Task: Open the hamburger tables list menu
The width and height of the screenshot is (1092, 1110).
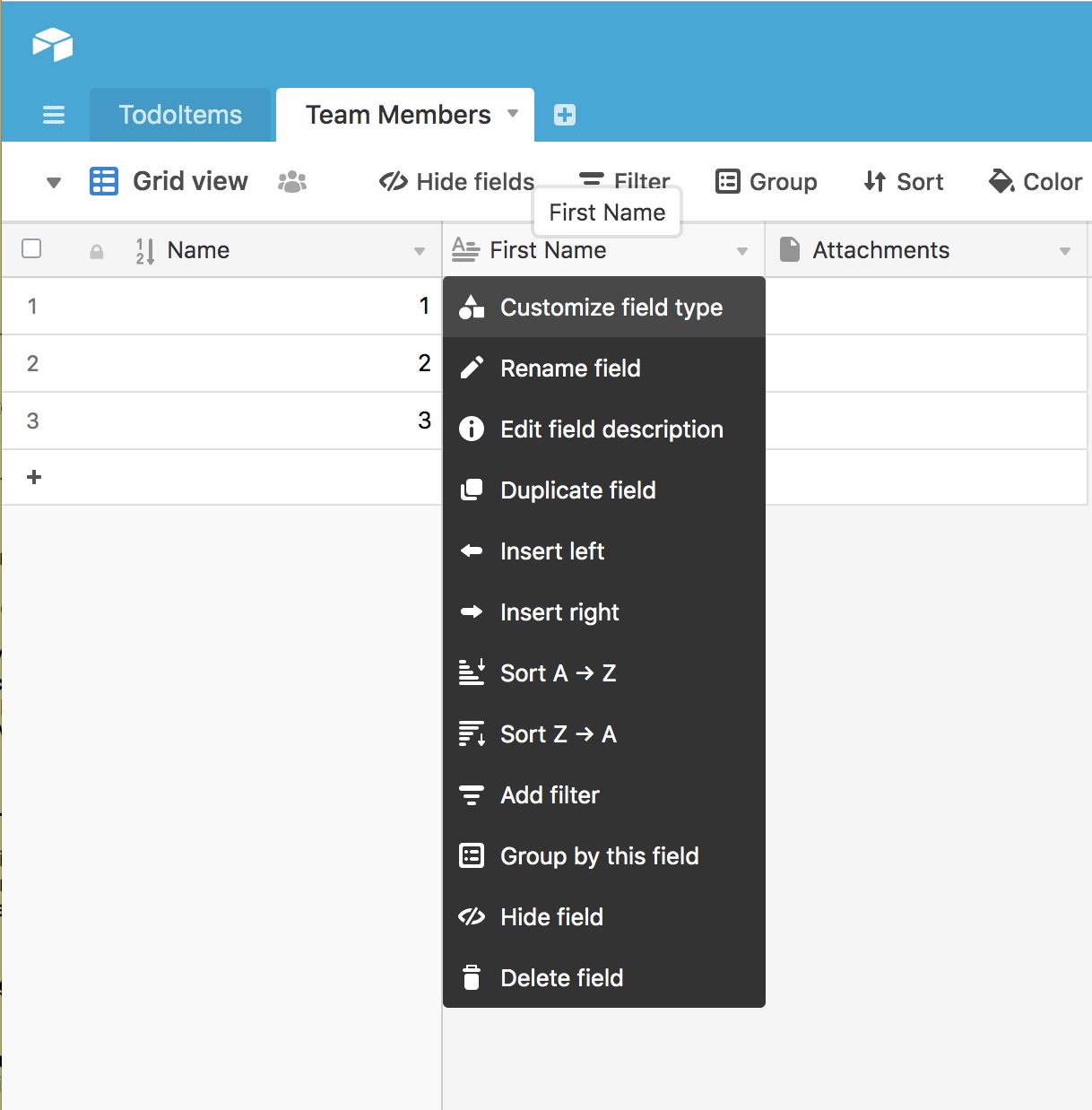Action: pyautogui.click(x=54, y=115)
